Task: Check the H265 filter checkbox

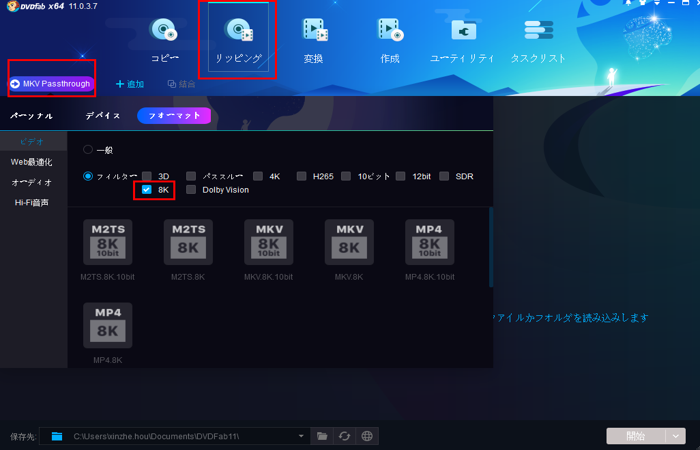Action: tap(301, 176)
